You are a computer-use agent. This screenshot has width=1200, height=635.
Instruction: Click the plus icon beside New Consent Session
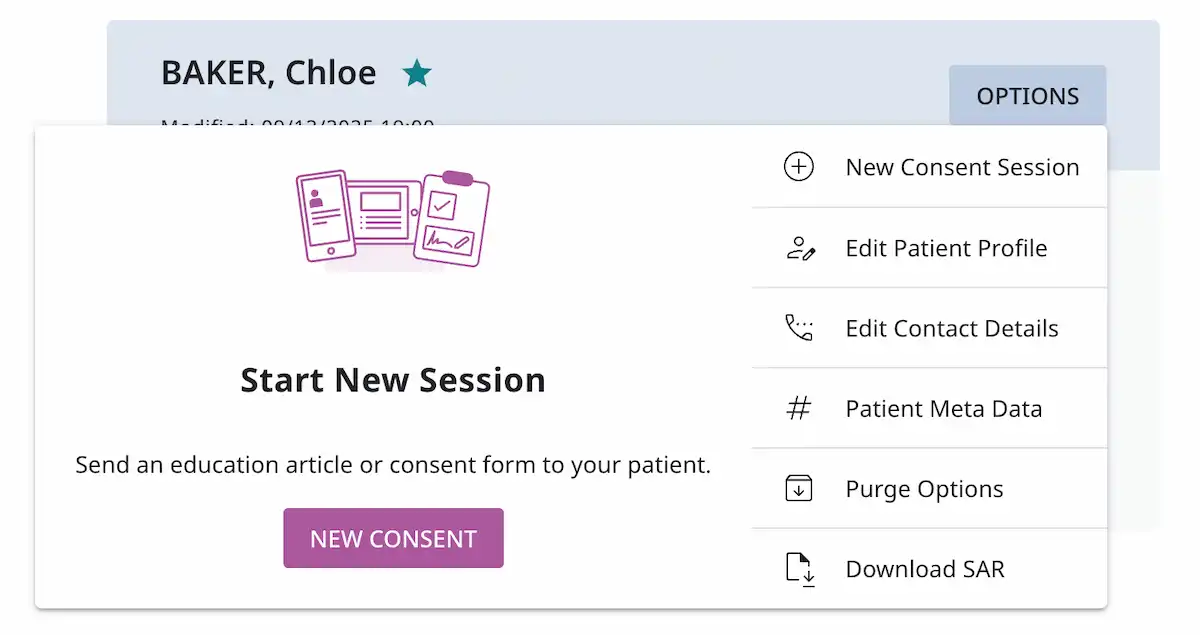point(798,167)
